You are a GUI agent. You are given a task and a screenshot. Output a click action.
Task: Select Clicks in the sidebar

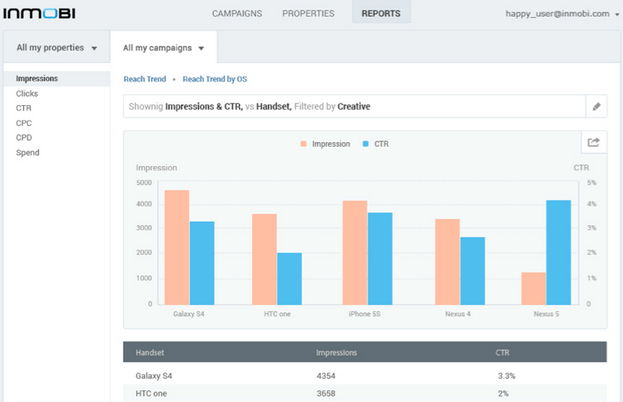(27, 93)
